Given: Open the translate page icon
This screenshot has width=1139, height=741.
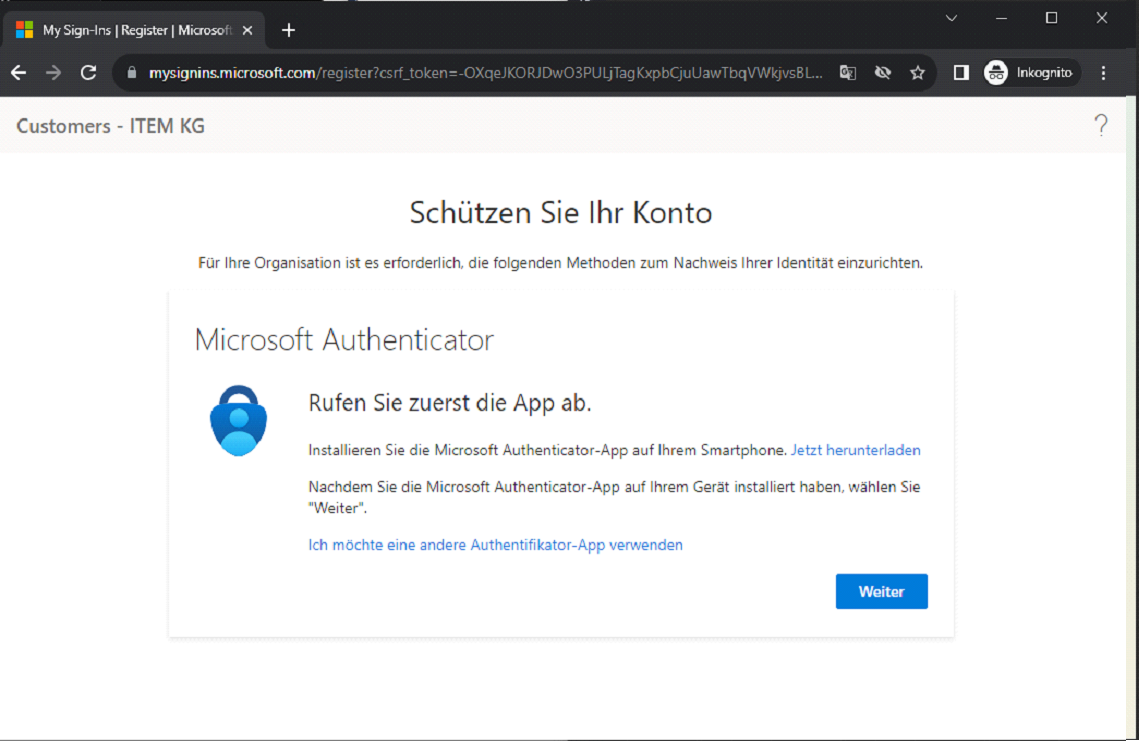Looking at the screenshot, I should pos(848,73).
